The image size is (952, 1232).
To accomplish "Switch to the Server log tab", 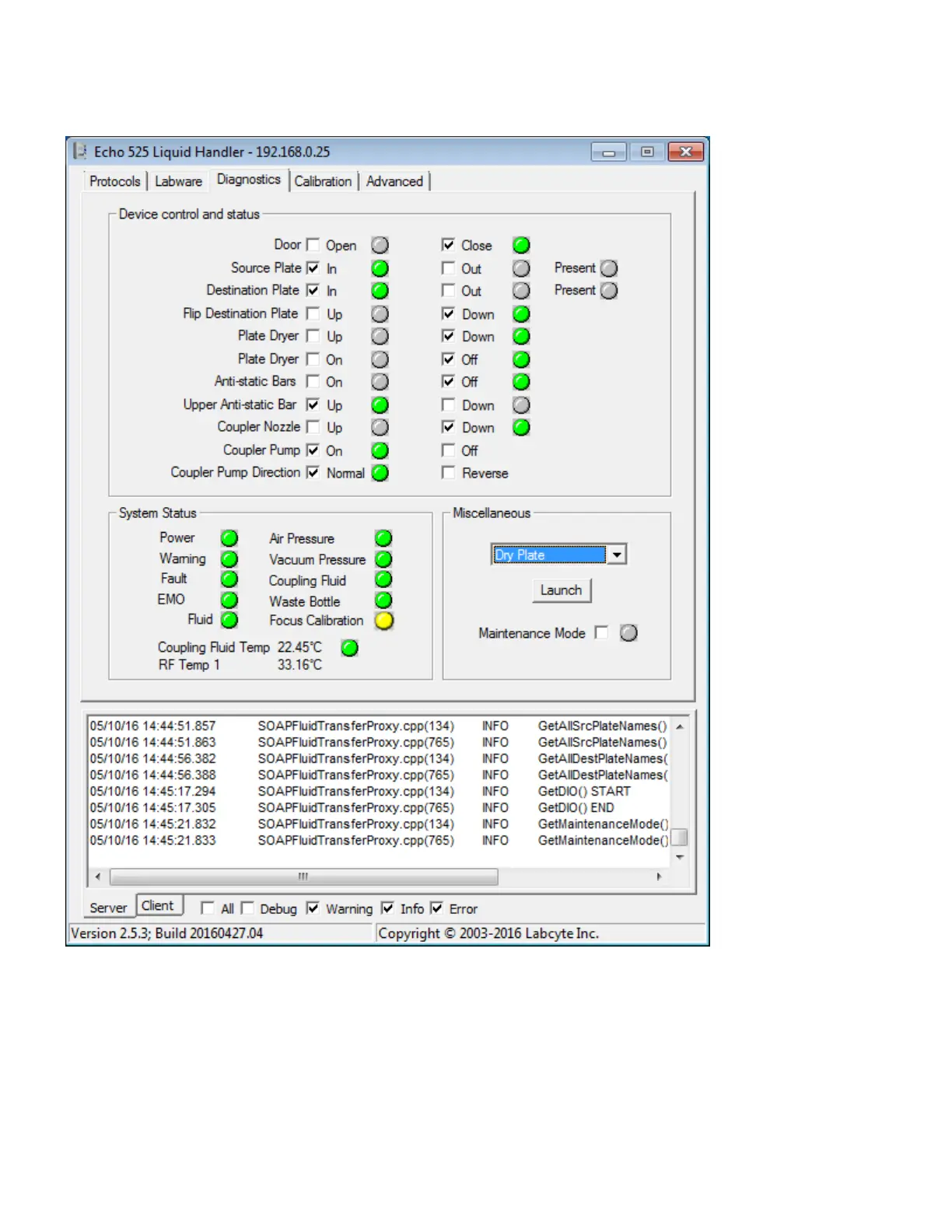I will (108, 908).
